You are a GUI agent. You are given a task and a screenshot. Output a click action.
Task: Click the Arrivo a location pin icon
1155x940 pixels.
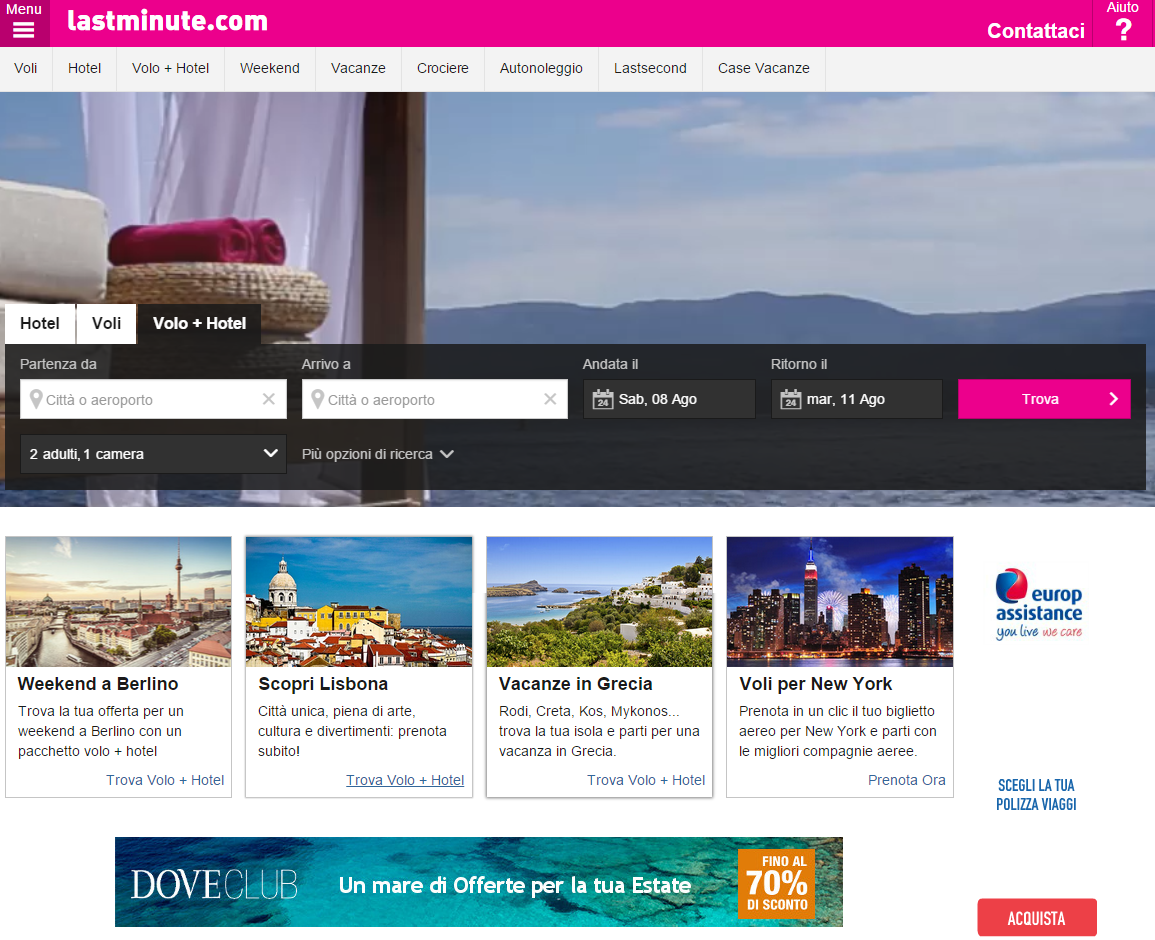pos(317,399)
